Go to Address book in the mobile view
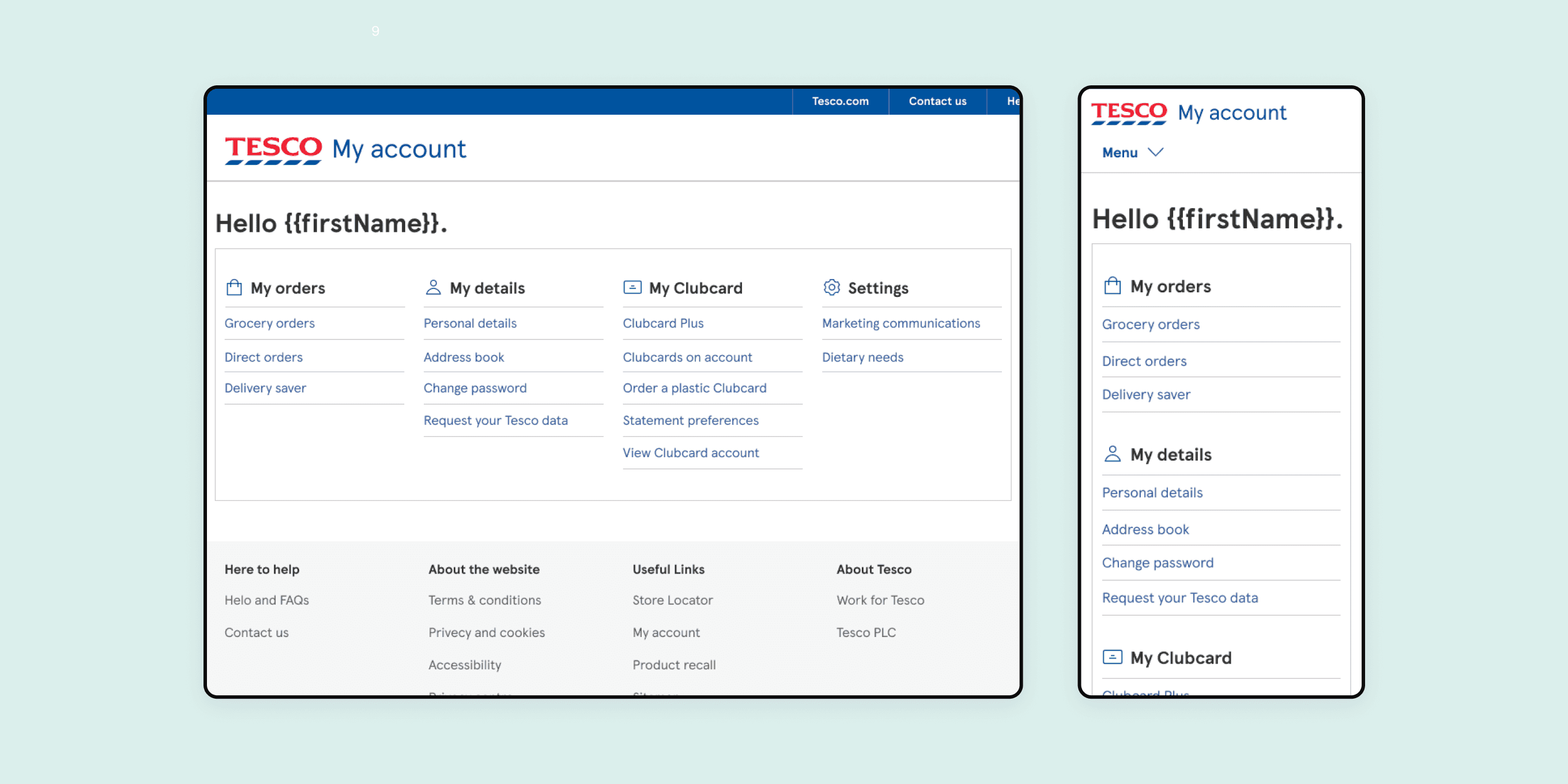The image size is (1568, 784). tap(1145, 530)
